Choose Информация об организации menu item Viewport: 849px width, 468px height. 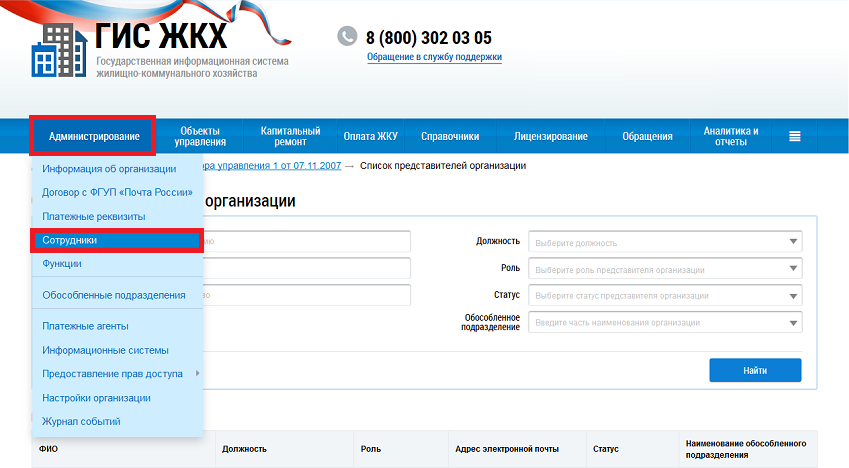tap(109, 169)
